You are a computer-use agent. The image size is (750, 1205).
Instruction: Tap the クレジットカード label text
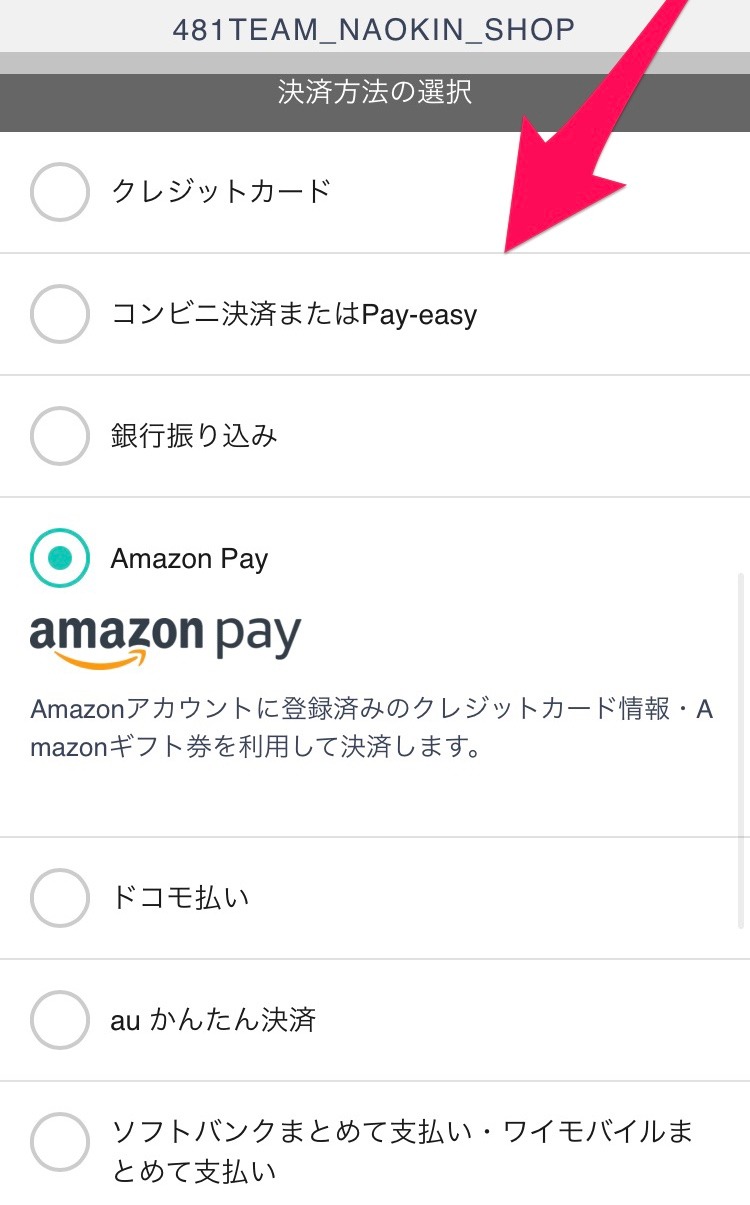click(x=221, y=191)
